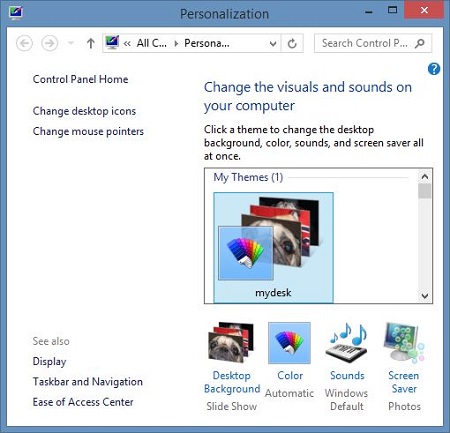
Task: Open Change desktop icons link
Action: tap(84, 111)
